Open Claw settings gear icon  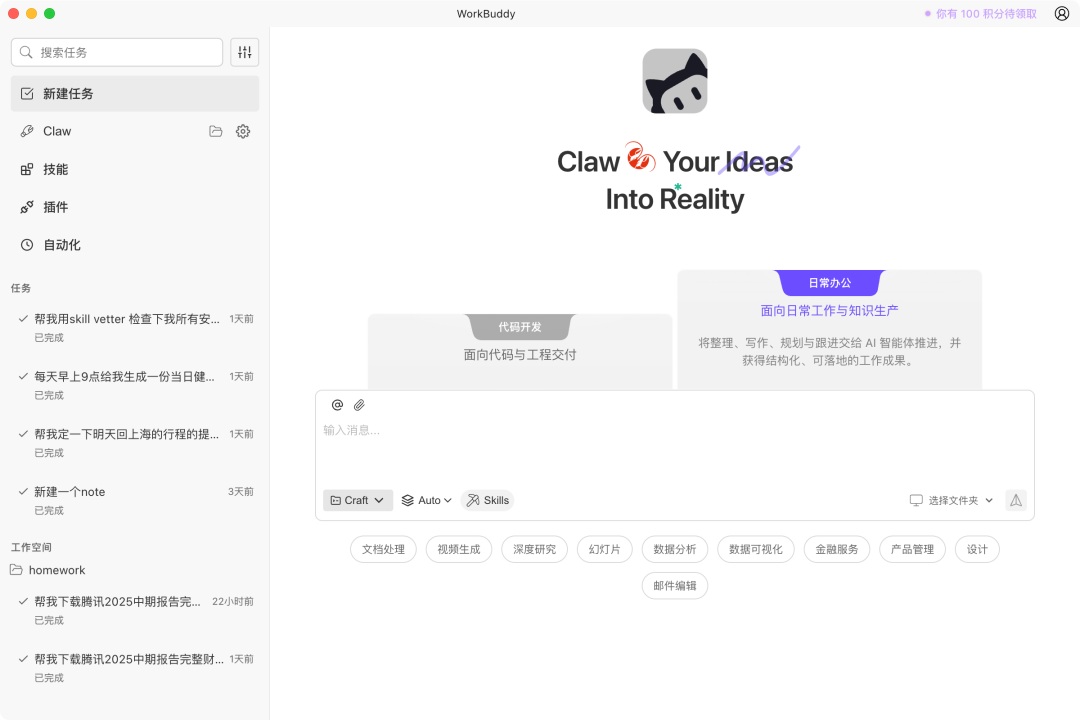tap(243, 131)
